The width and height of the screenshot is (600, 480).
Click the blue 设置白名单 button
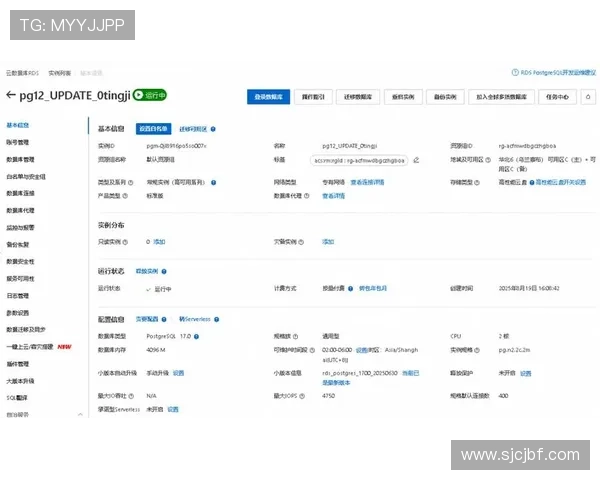click(153, 129)
